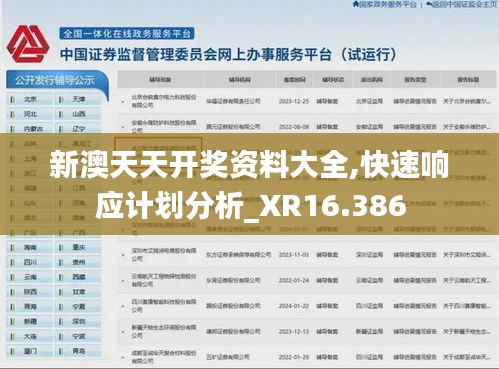499x369 pixels.
Task: Click the 华福证券有限责任公司 cell
Action: tap(233, 101)
